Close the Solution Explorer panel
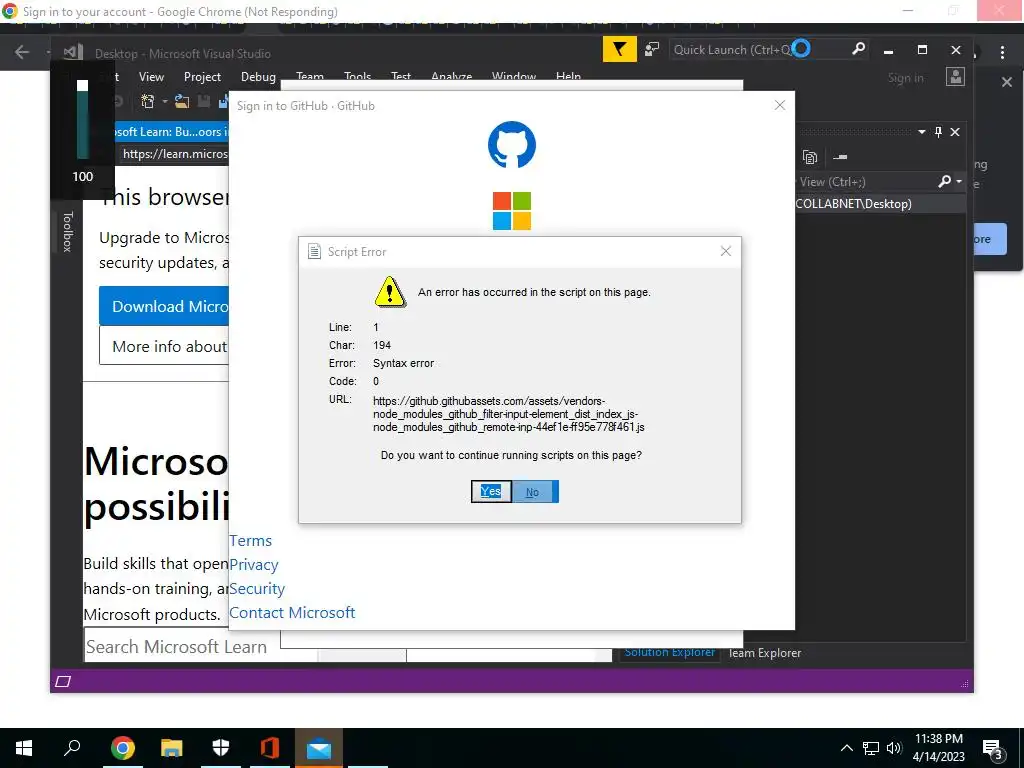 pyautogui.click(x=955, y=132)
